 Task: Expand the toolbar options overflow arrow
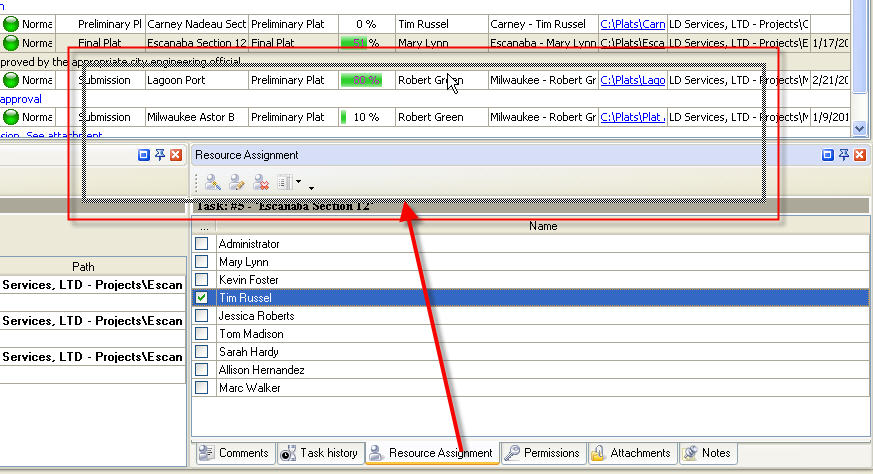311,187
